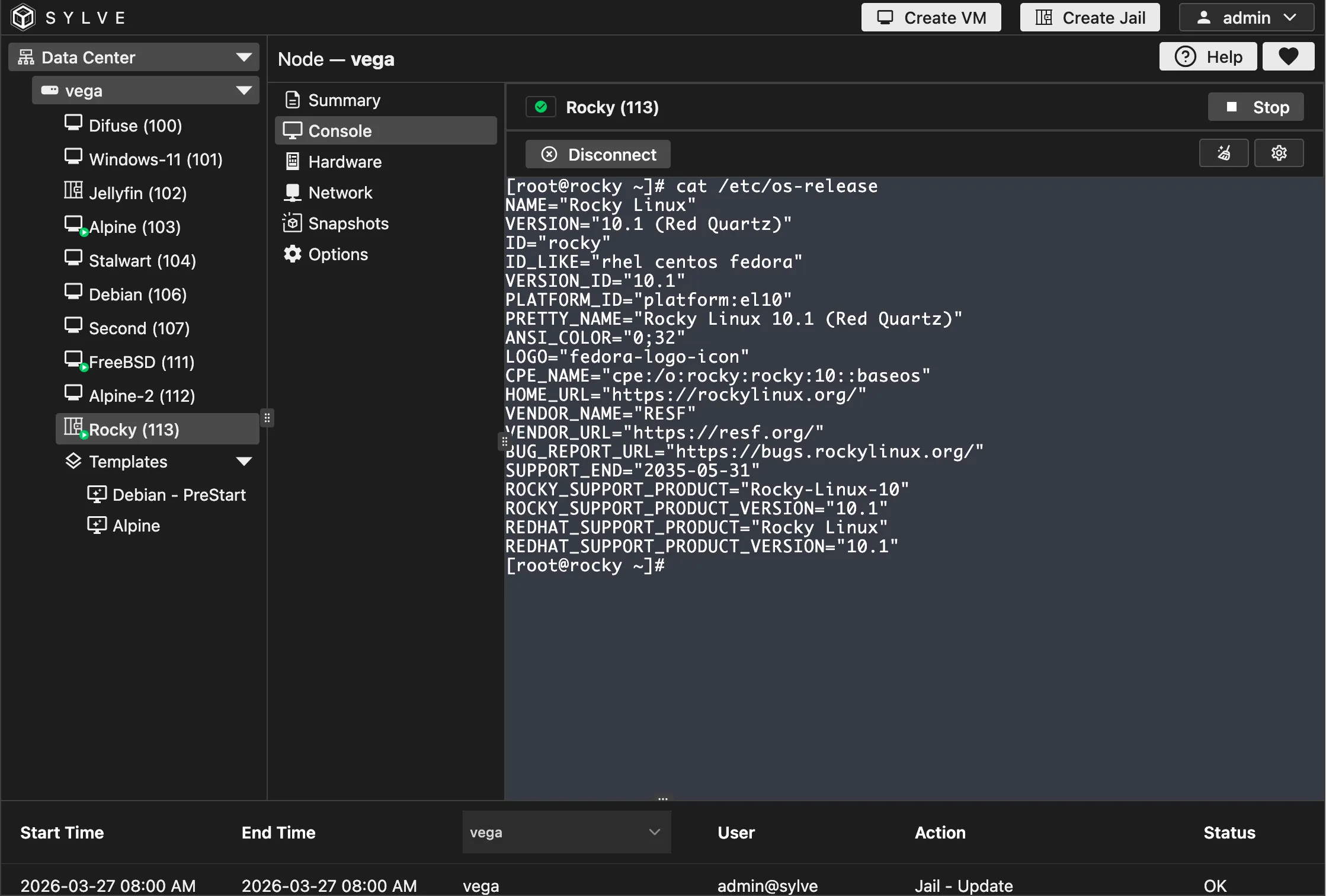Click the console clear brush icon button
Image resolution: width=1326 pixels, height=896 pixels.
[x=1224, y=153]
